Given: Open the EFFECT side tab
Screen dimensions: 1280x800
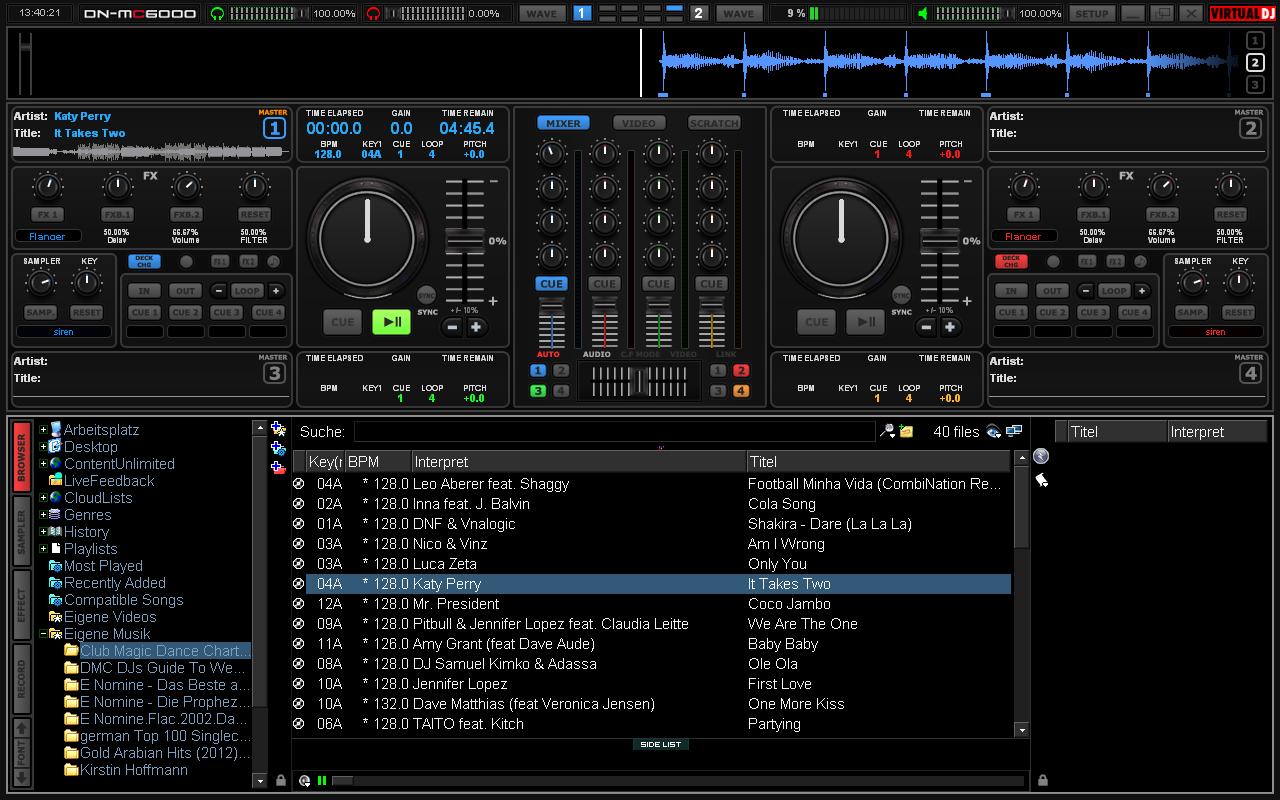Looking at the screenshot, I should pyautogui.click(x=22, y=604).
